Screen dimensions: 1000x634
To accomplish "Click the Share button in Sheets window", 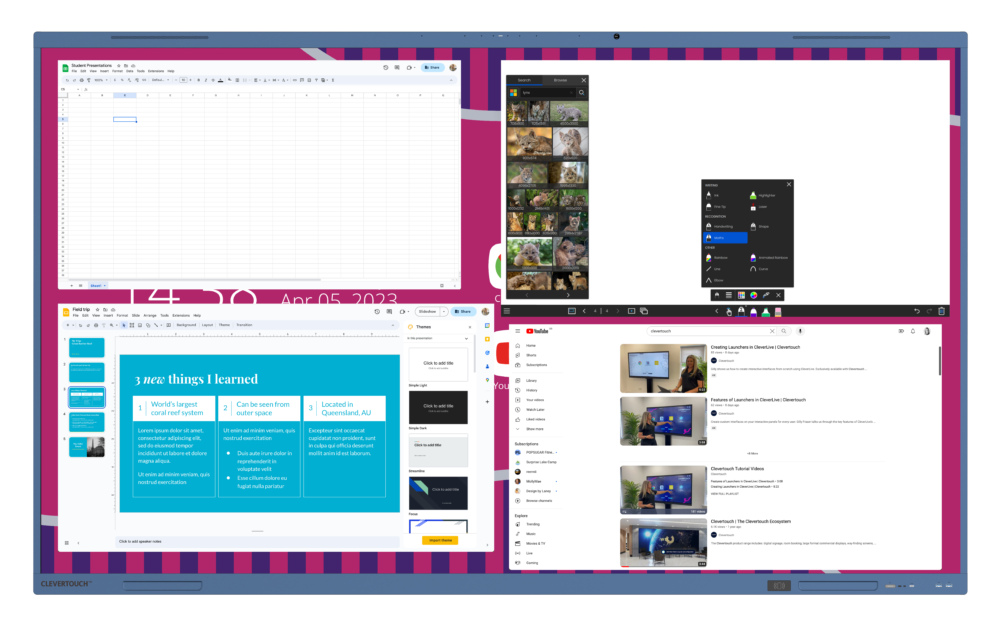I will pyautogui.click(x=433, y=67).
